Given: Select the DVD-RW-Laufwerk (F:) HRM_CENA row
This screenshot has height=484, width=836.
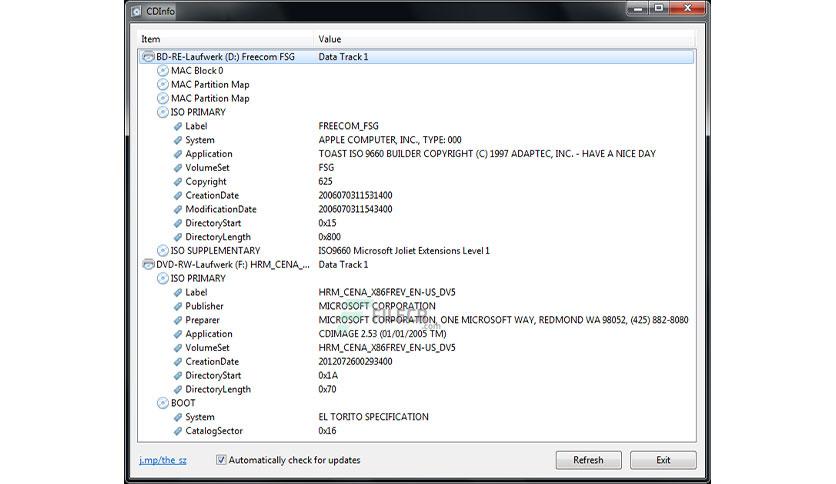Looking at the screenshot, I should [x=416, y=264].
